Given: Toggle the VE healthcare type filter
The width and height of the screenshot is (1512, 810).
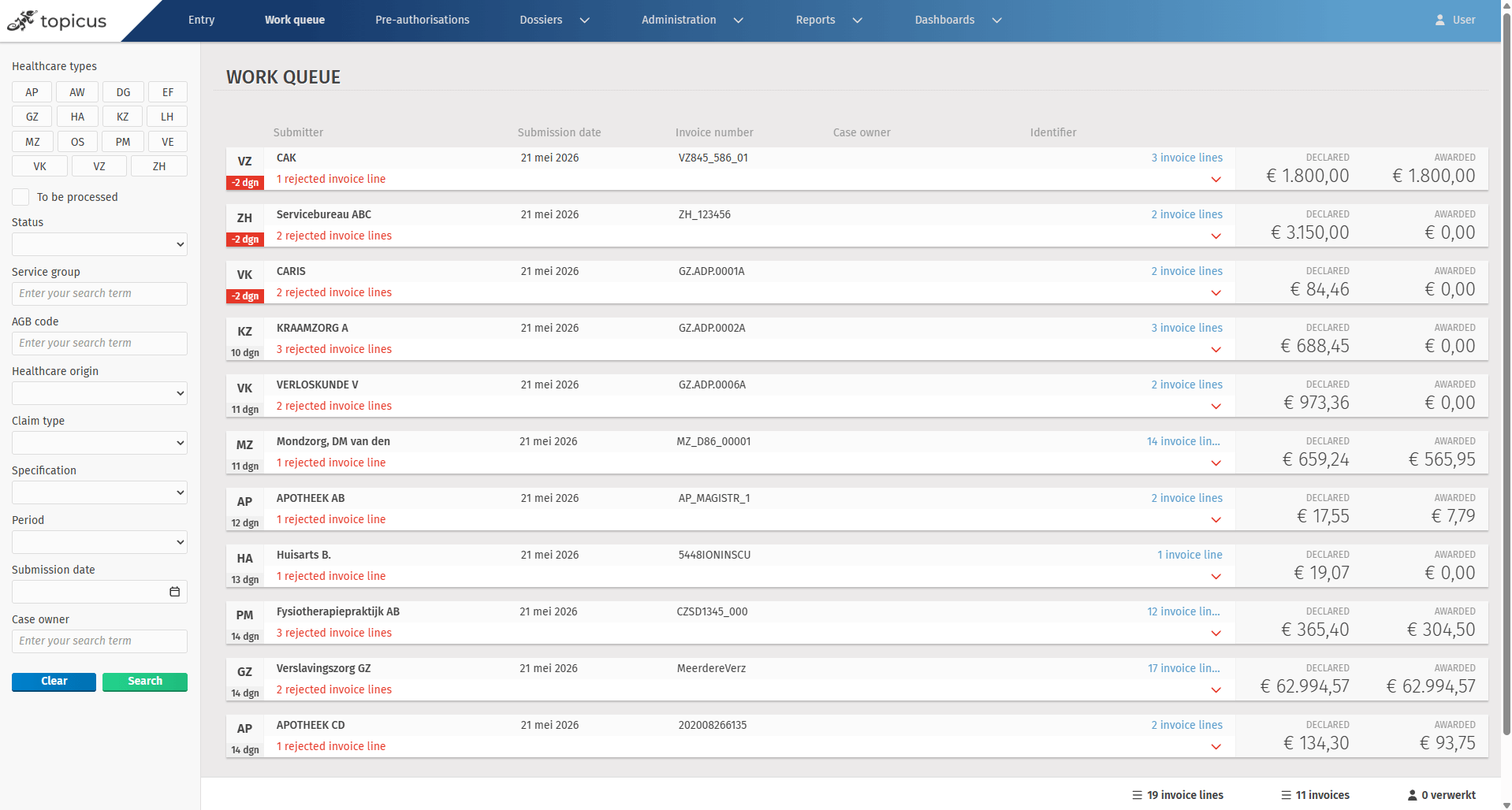Looking at the screenshot, I should coord(168,142).
